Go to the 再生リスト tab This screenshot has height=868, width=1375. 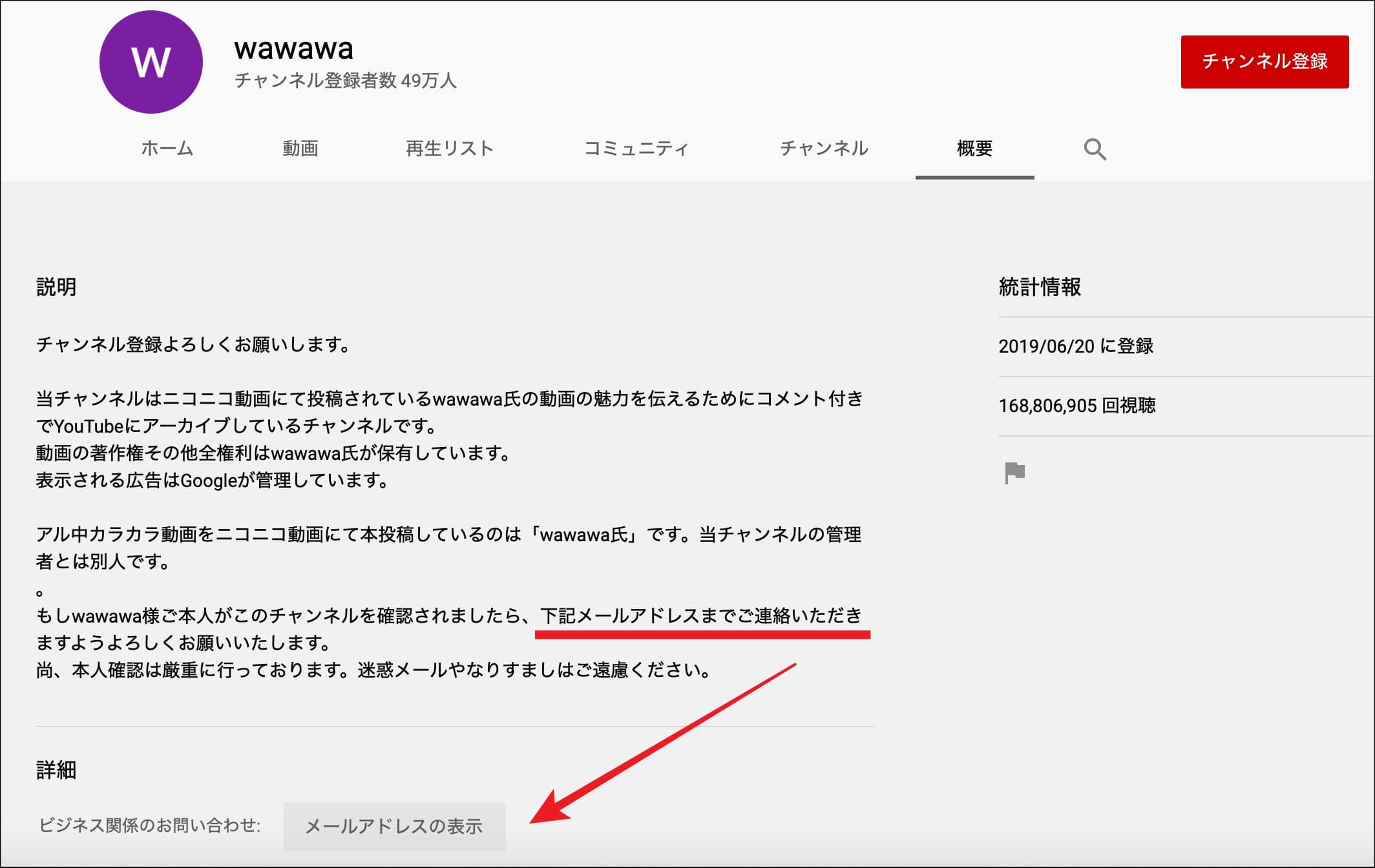pyautogui.click(x=450, y=149)
